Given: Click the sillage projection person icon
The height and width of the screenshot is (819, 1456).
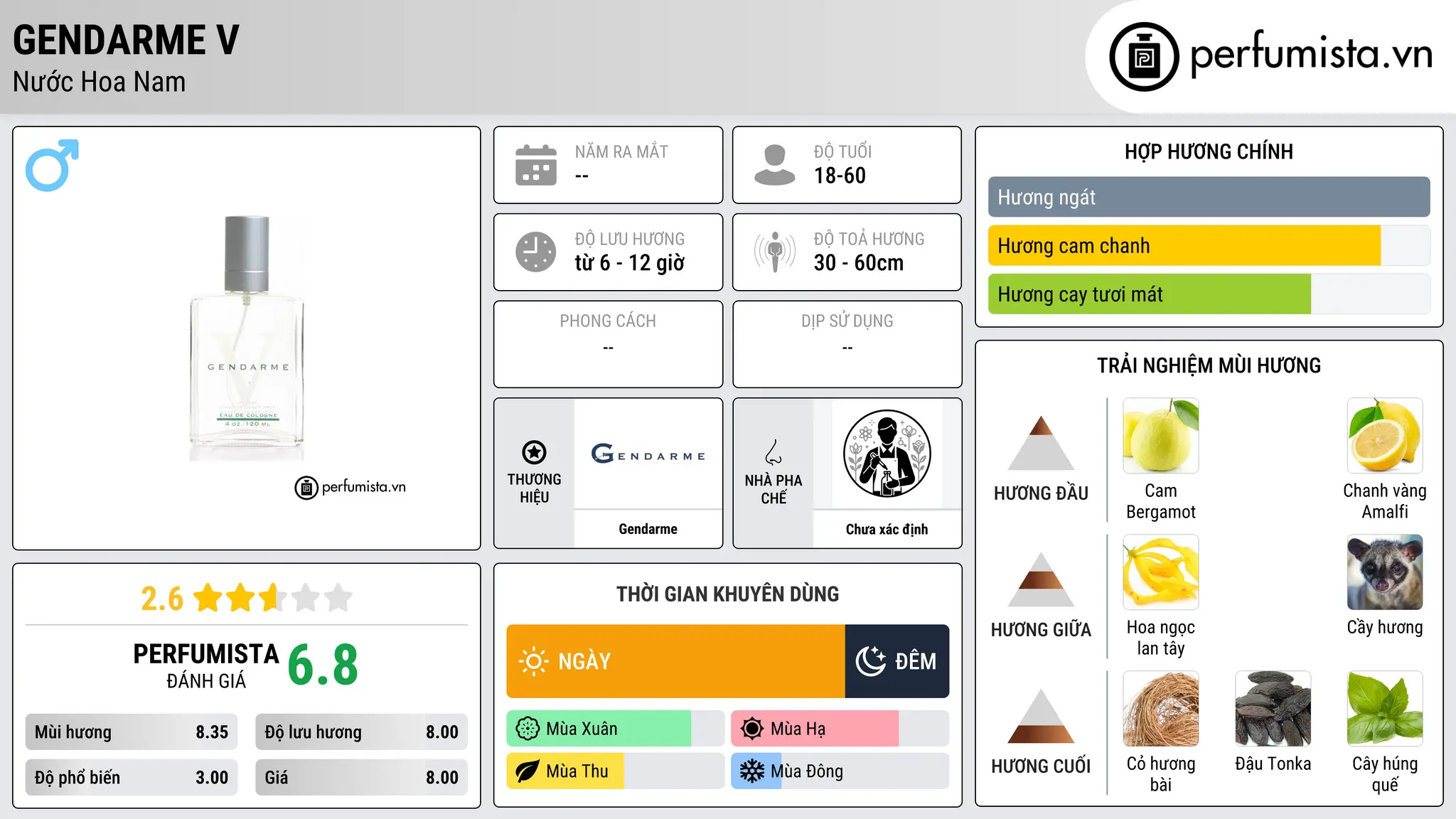Looking at the screenshot, I should [x=775, y=252].
